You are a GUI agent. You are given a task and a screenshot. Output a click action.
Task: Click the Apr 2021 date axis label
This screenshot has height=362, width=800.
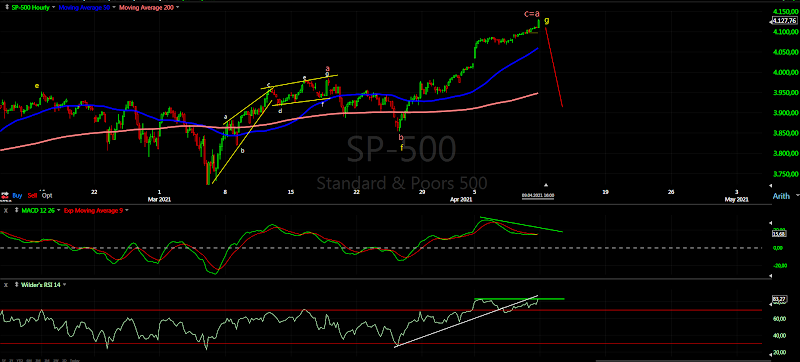point(462,200)
